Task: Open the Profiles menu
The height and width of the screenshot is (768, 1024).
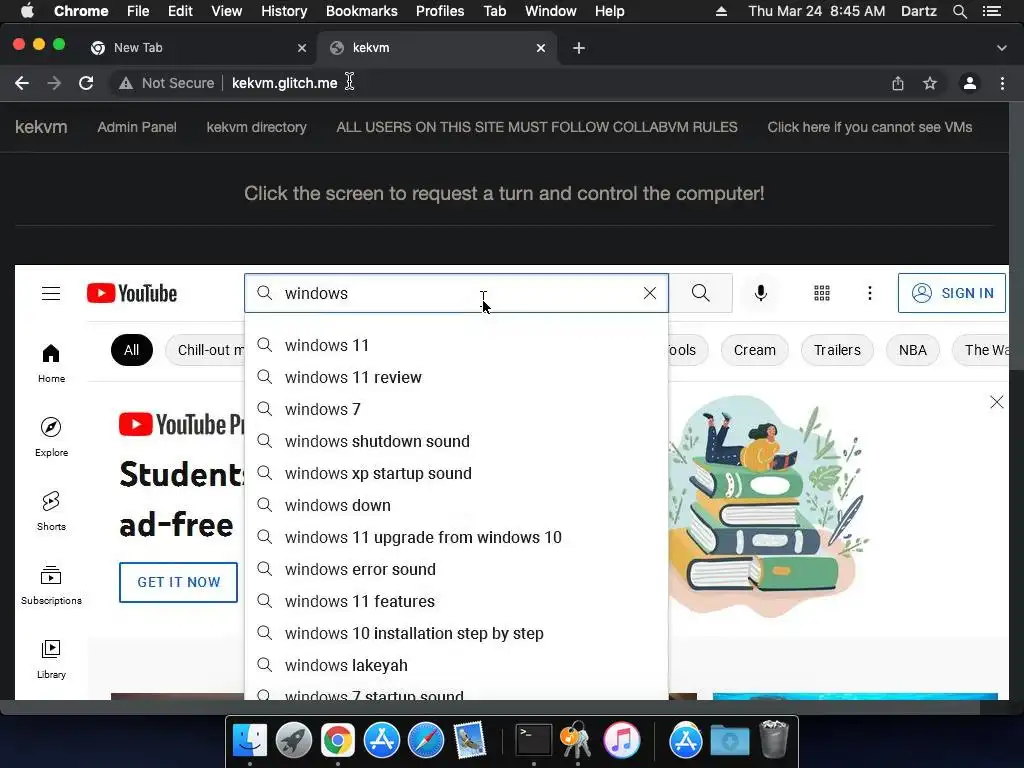Action: (x=440, y=11)
